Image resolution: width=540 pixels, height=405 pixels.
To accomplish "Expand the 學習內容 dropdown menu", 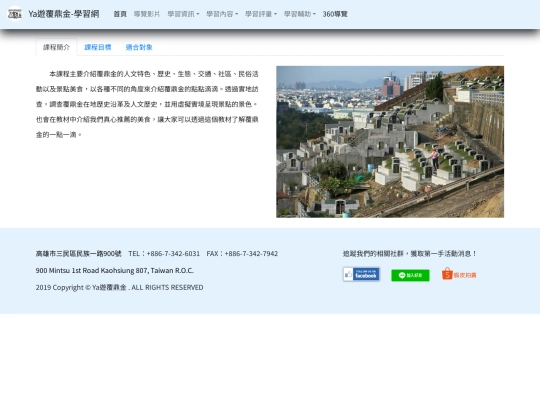I will (222, 14).
